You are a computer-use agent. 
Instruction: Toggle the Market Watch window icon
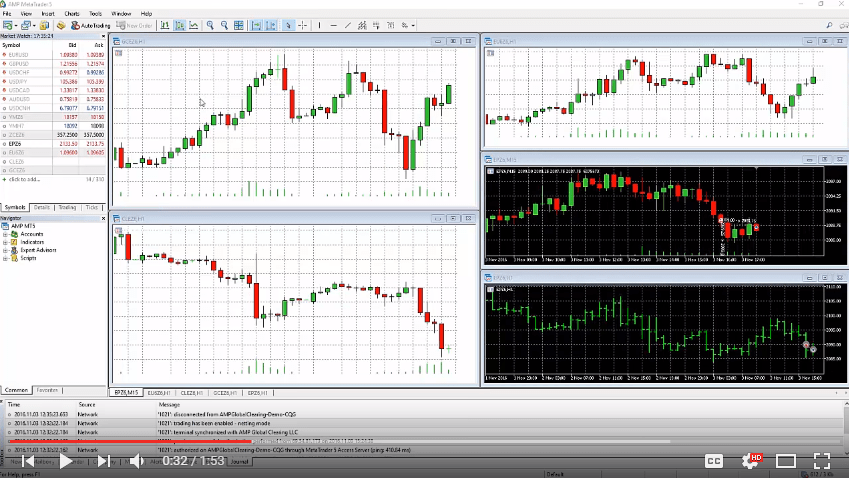(44, 25)
